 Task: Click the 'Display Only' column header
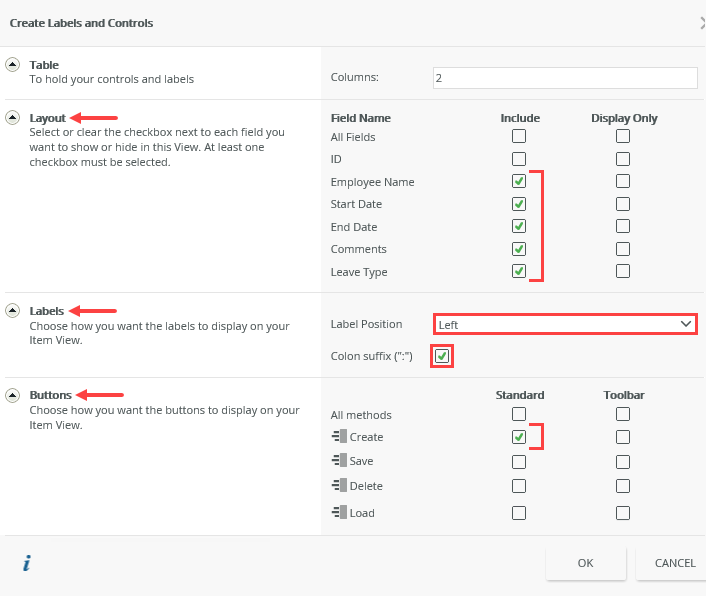pyautogui.click(x=624, y=118)
